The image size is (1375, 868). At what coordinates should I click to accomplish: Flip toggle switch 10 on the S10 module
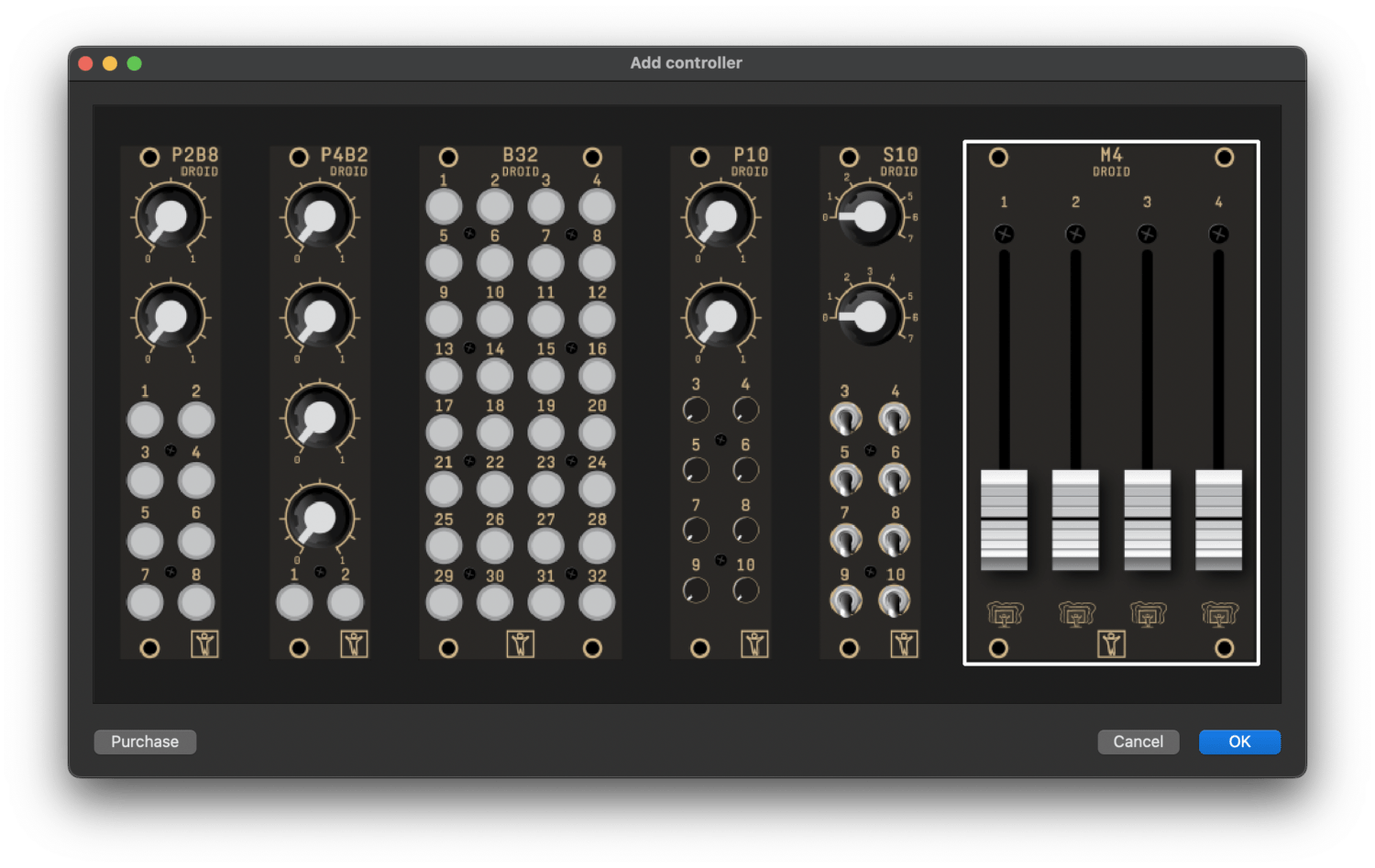point(893,599)
